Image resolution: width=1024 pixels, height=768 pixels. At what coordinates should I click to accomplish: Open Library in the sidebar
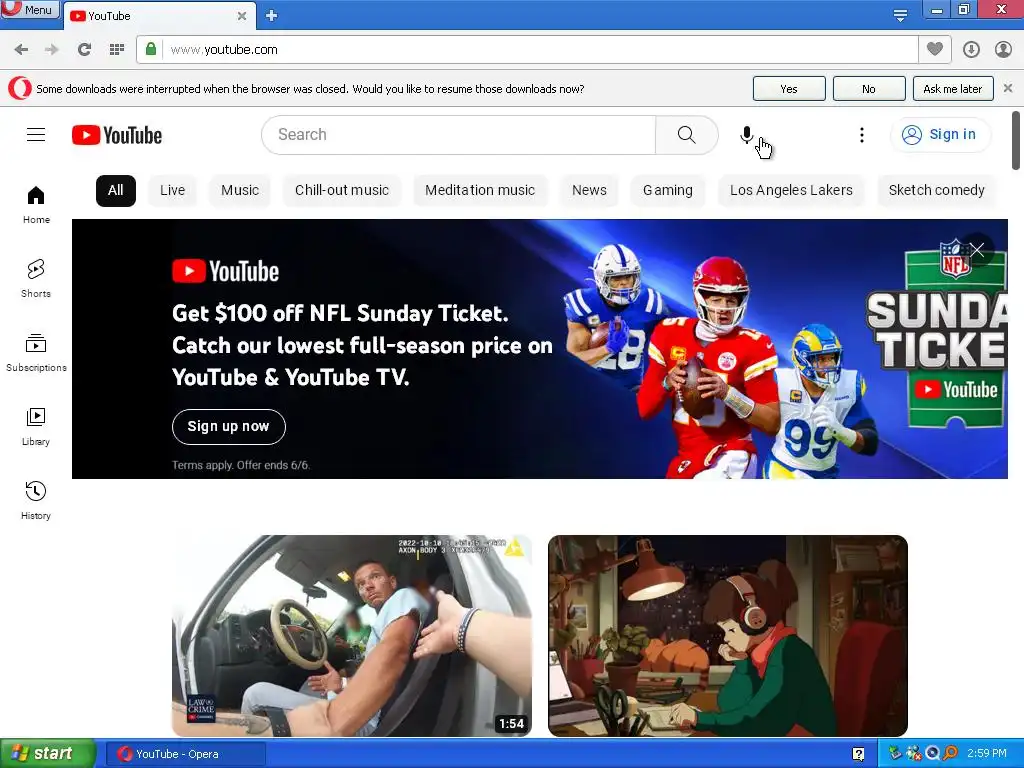pyautogui.click(x=36, y=426)
